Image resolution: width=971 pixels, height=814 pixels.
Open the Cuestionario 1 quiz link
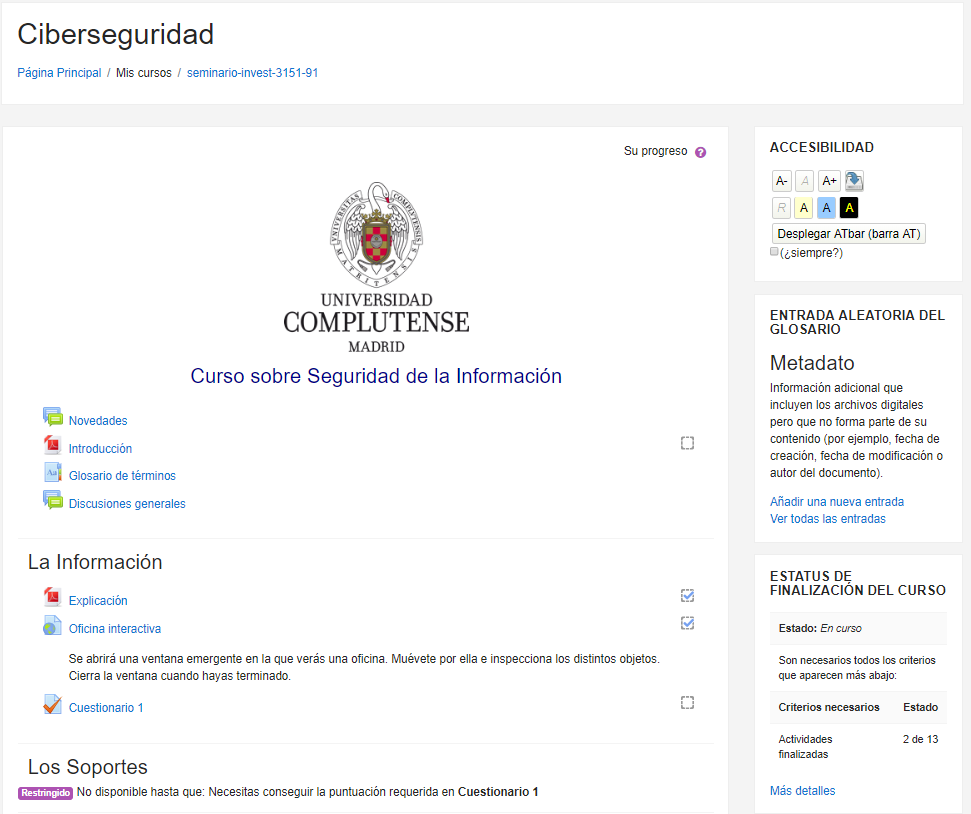106,708
